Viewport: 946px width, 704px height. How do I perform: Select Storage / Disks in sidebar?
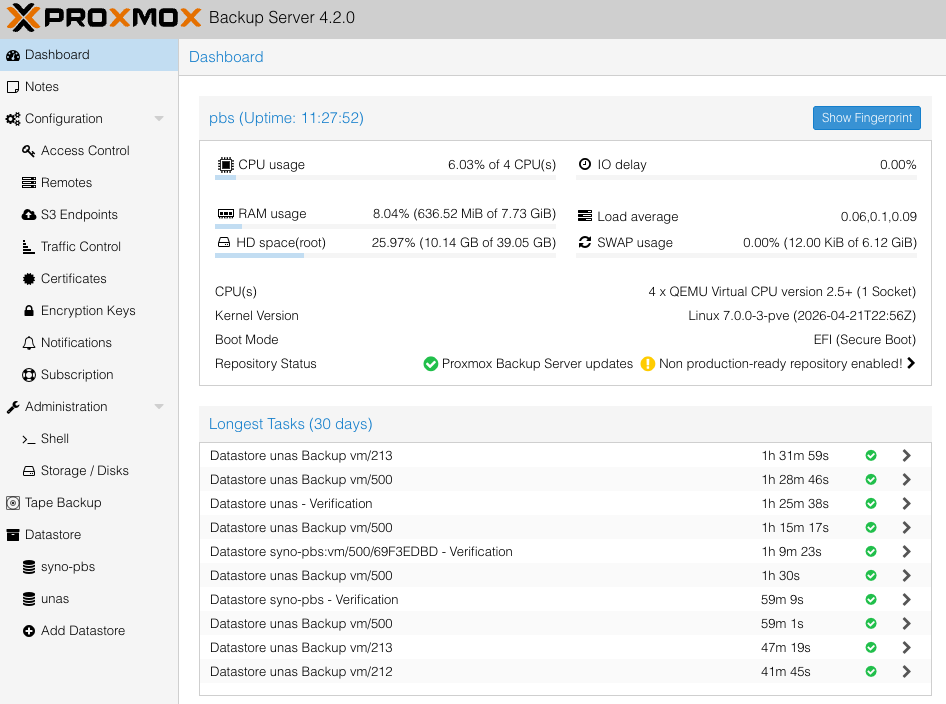point(89,471)
